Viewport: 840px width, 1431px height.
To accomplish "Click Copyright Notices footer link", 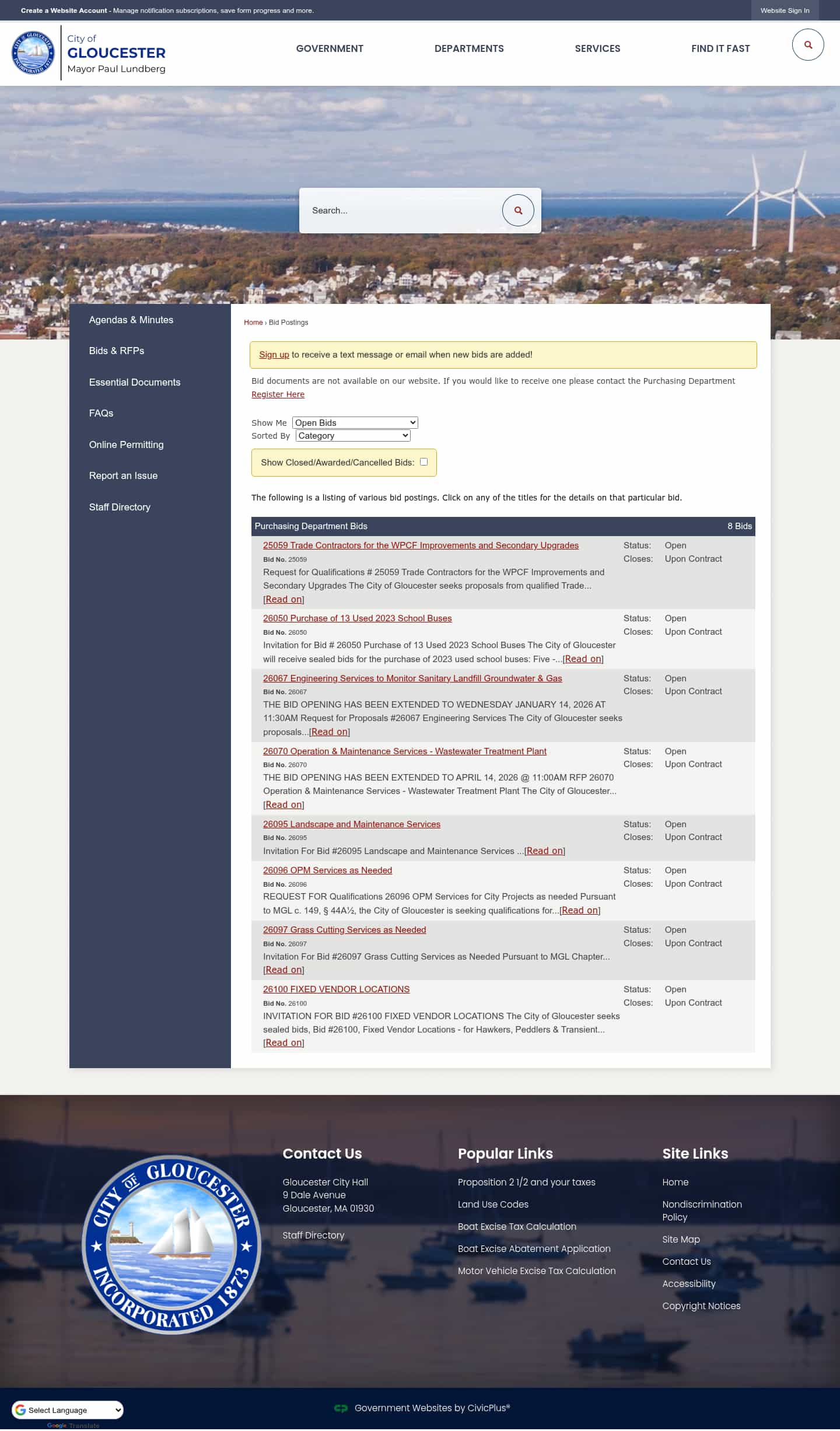I will point(701,1306).
